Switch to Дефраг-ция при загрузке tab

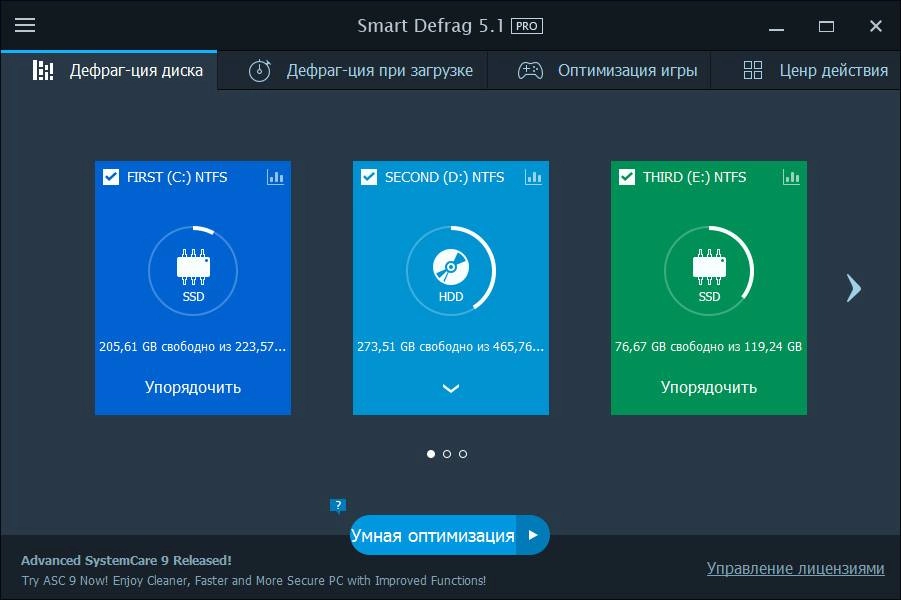tap(352, 70)
